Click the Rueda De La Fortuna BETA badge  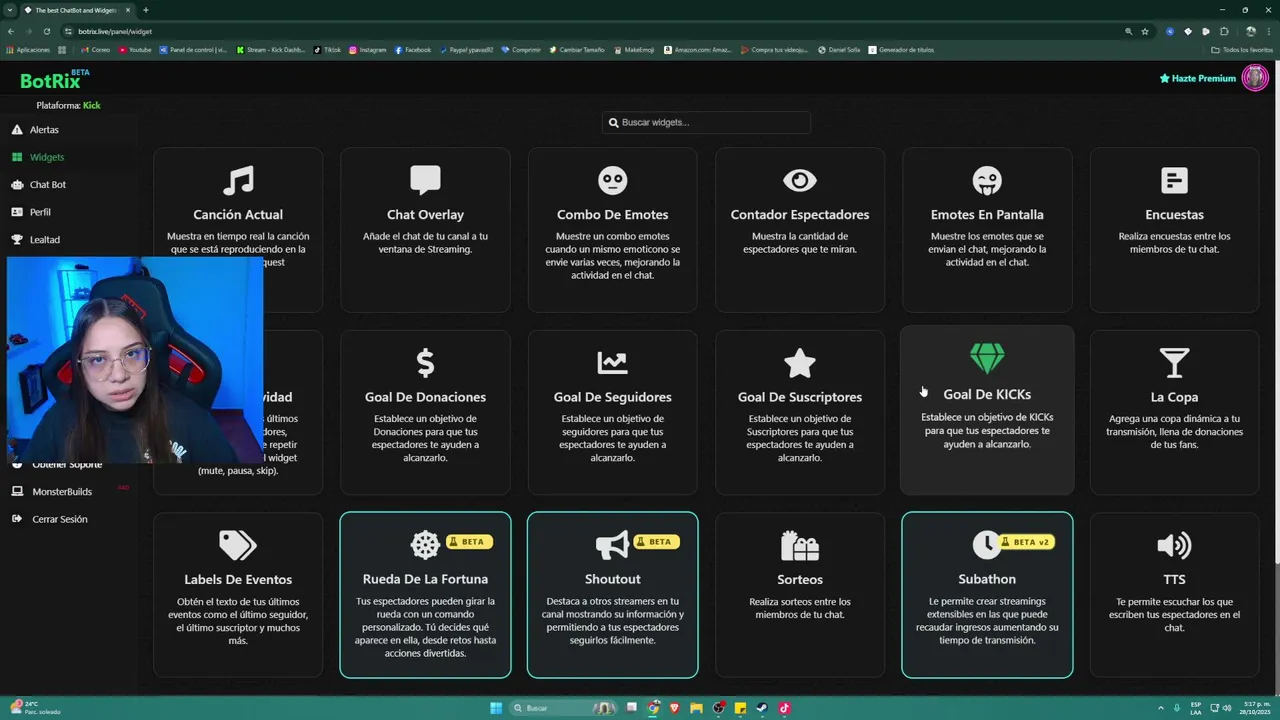(x=469, y=541)
